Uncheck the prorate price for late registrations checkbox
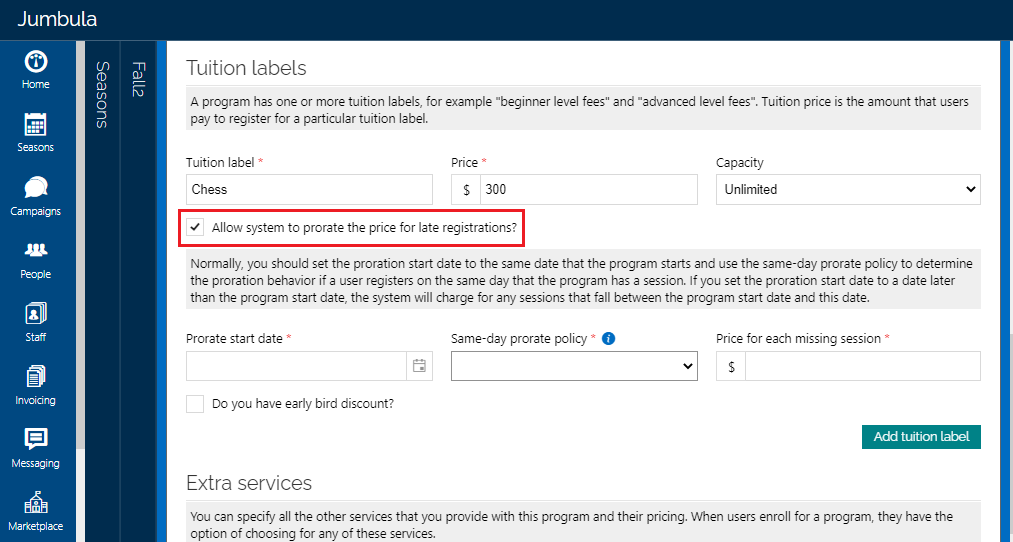 [x=195, y=227]
